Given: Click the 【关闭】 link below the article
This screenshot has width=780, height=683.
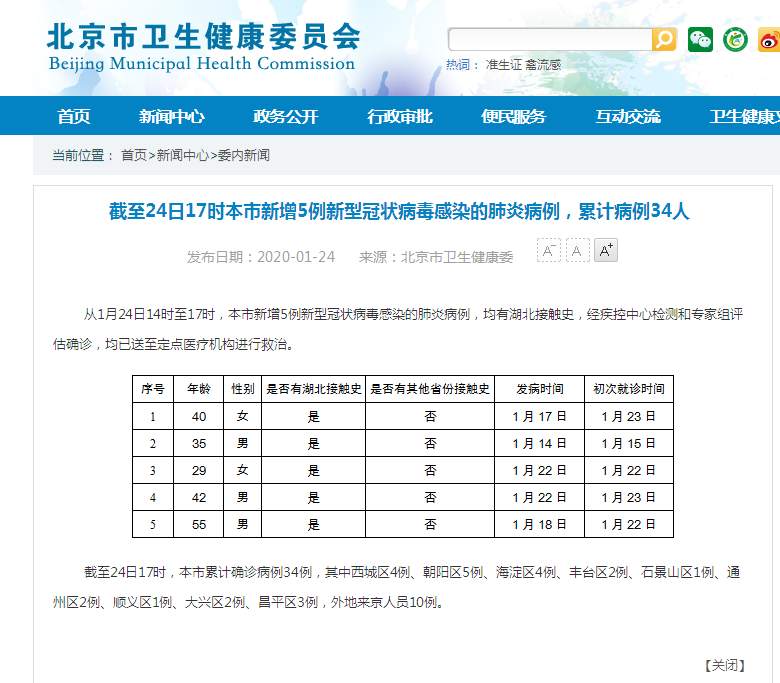Looking at the screenshot, I should click(x=725, y=665).
